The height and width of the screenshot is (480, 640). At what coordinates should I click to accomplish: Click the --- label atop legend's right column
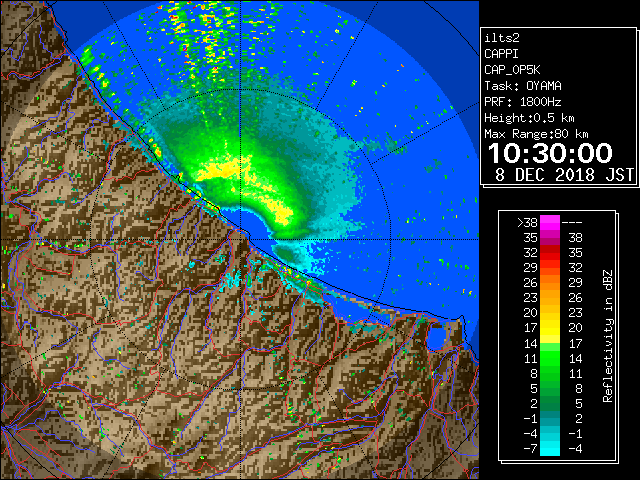(572, 222)
